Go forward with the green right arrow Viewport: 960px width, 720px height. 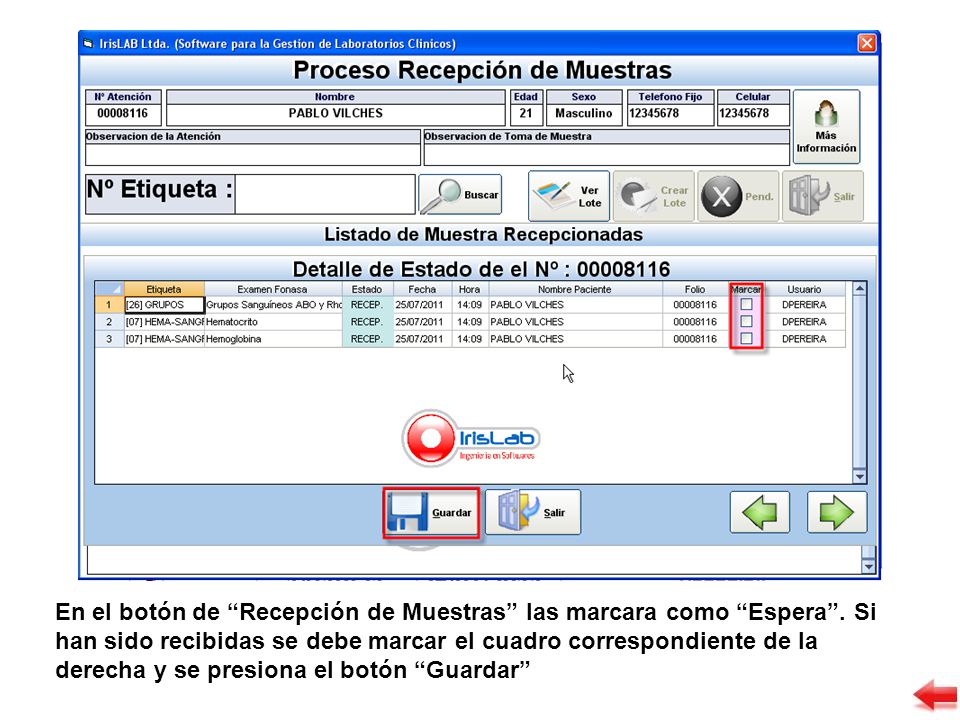837,512
